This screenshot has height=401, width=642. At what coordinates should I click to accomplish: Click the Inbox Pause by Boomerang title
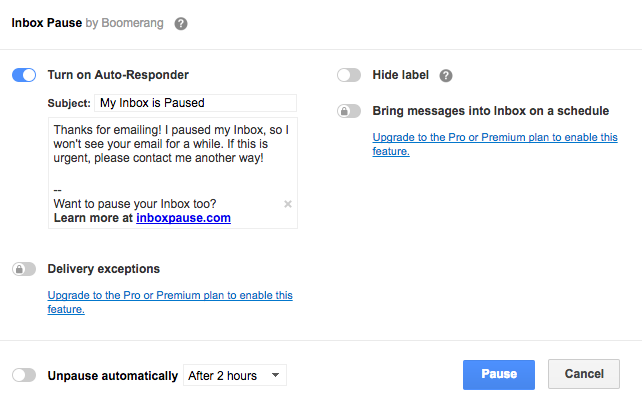coord(87,23)
